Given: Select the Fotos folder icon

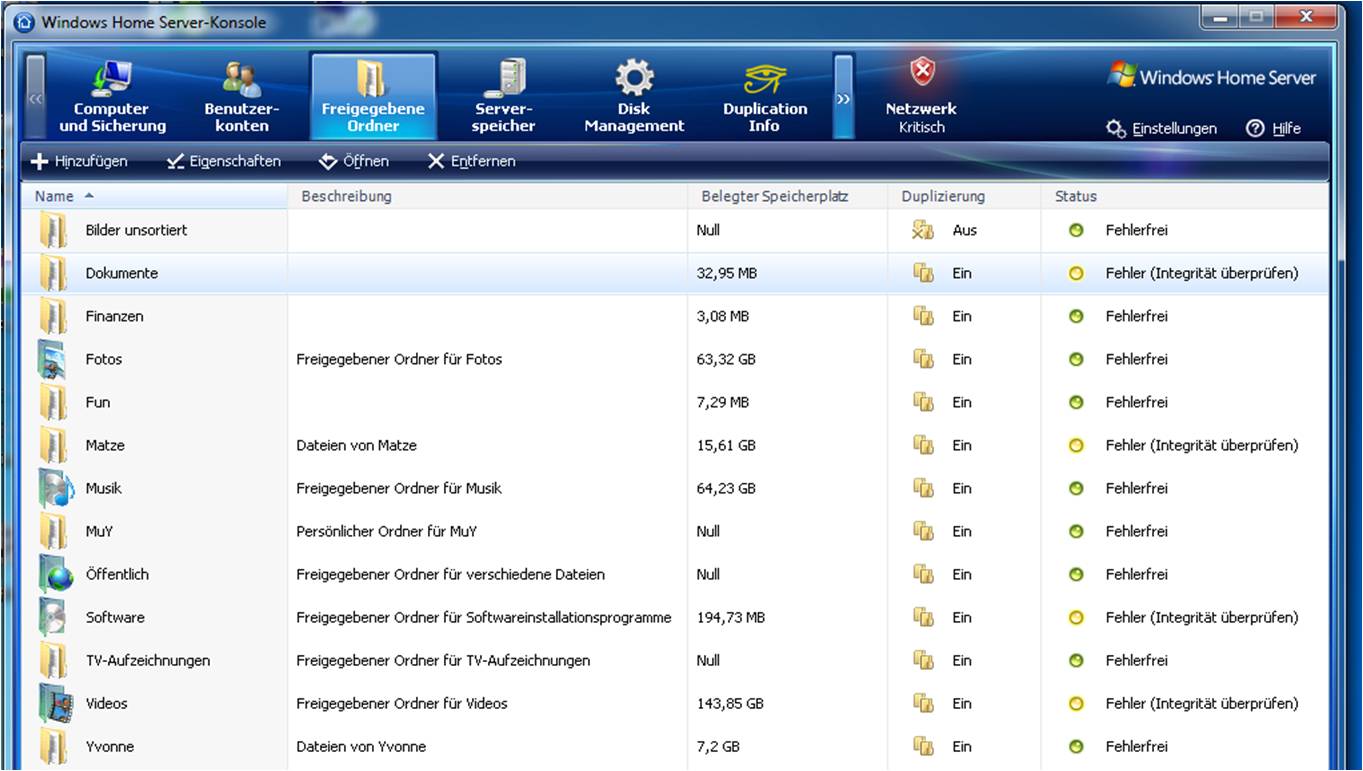Looking at the screenshot, I should point(53,359).
